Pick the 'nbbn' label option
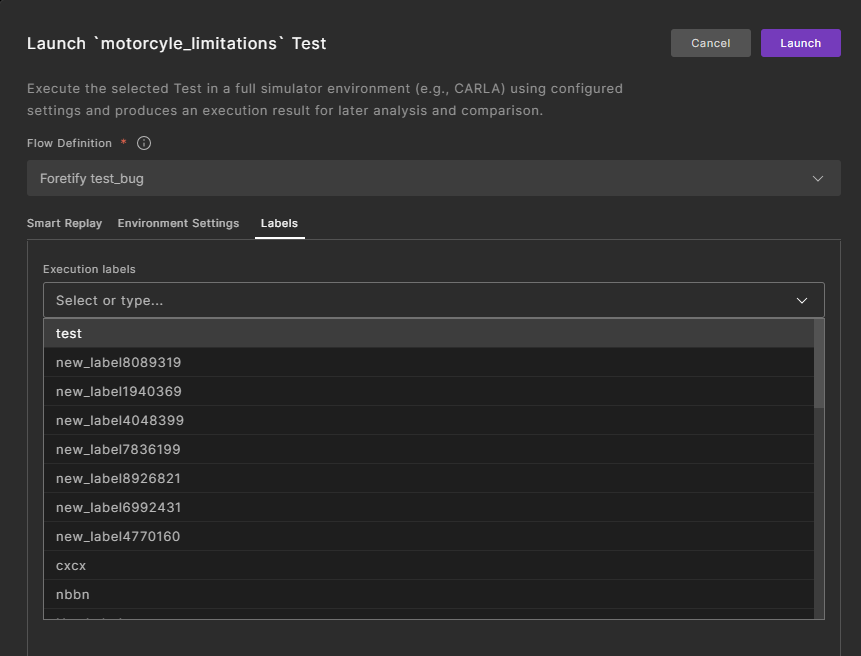 point(428,594)
